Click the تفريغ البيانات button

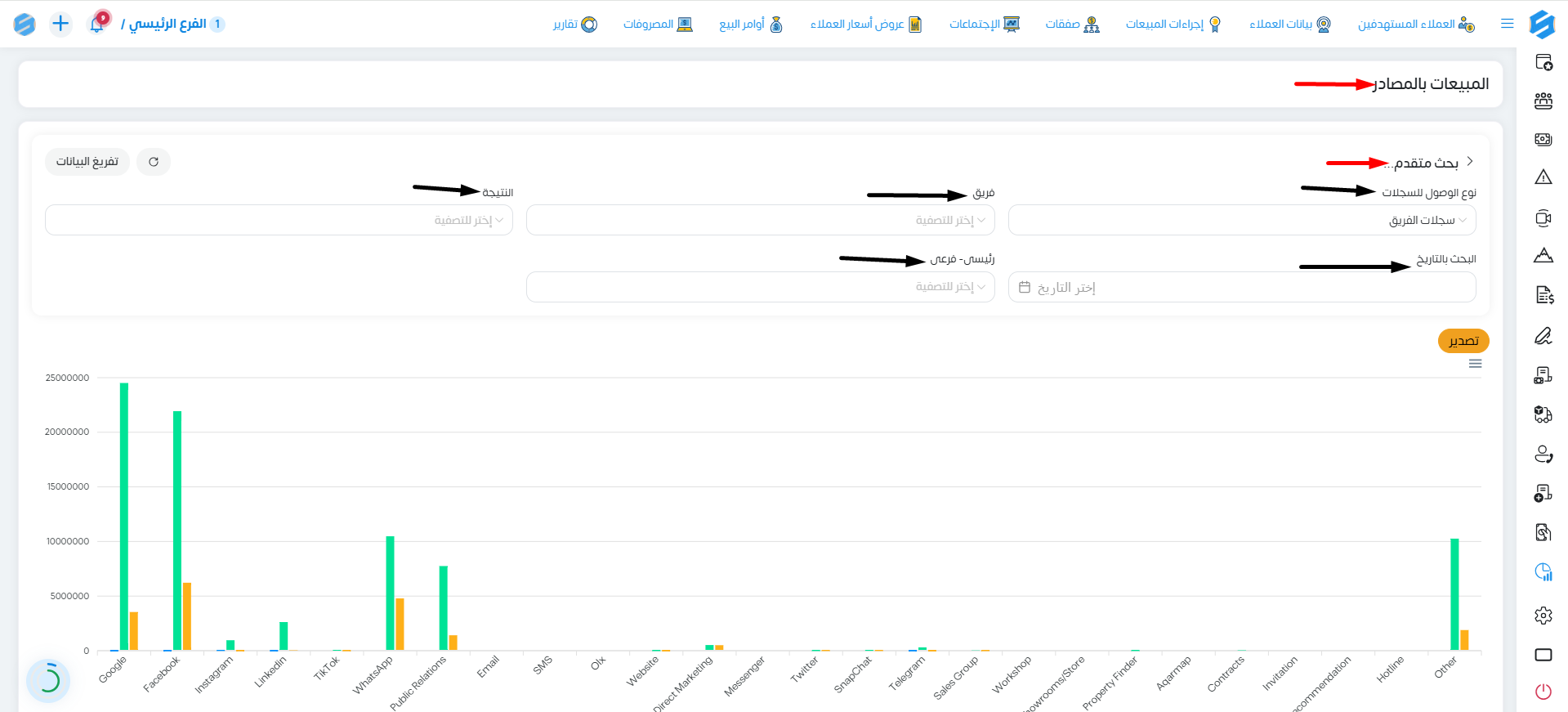[x=87, y=162]
